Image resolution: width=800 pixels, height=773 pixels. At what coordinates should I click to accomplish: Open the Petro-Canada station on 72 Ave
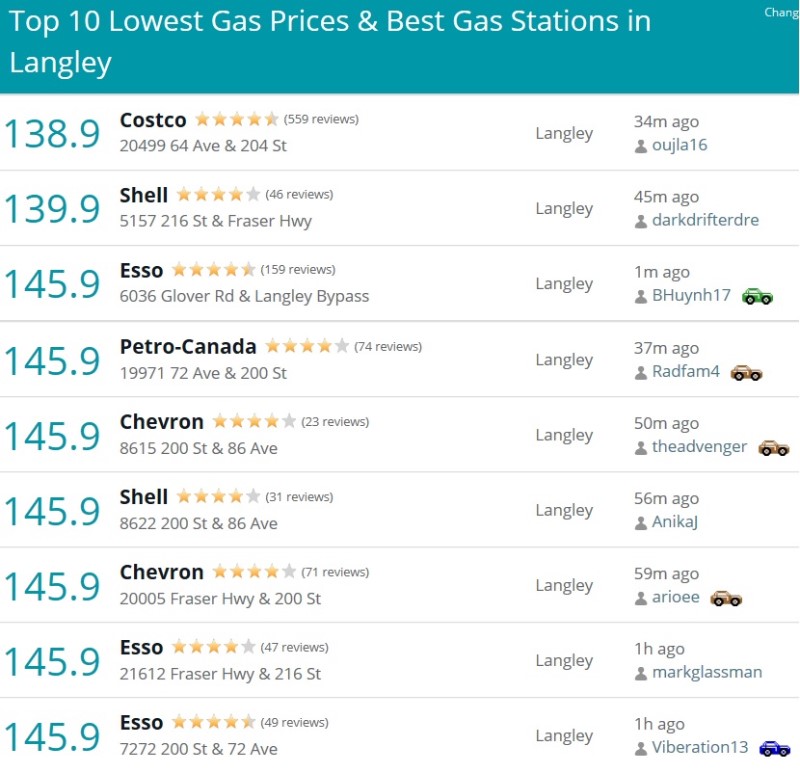(188, 347)
